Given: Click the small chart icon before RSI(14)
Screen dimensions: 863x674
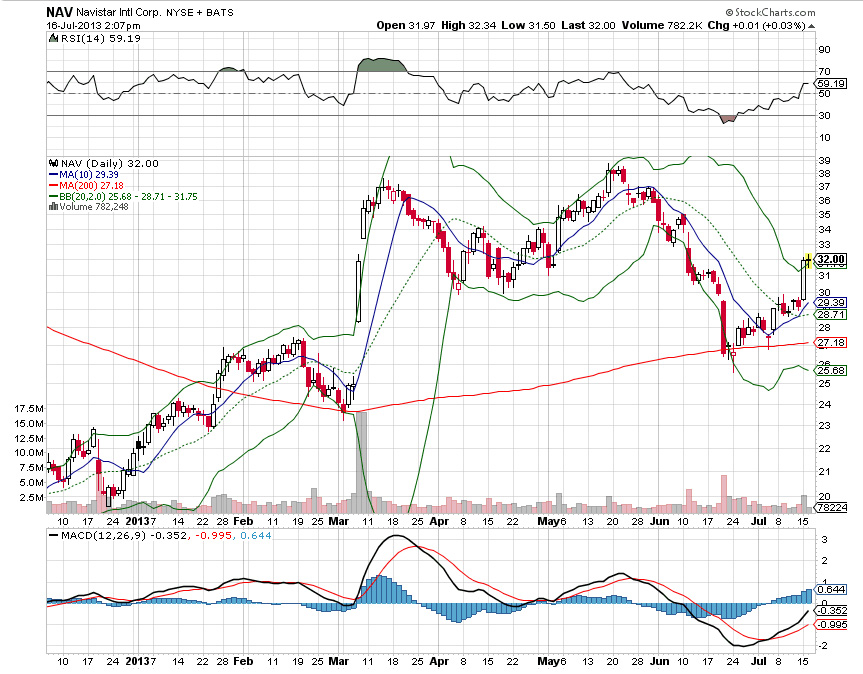Looking at the screenshot, I should coord(52,38).
